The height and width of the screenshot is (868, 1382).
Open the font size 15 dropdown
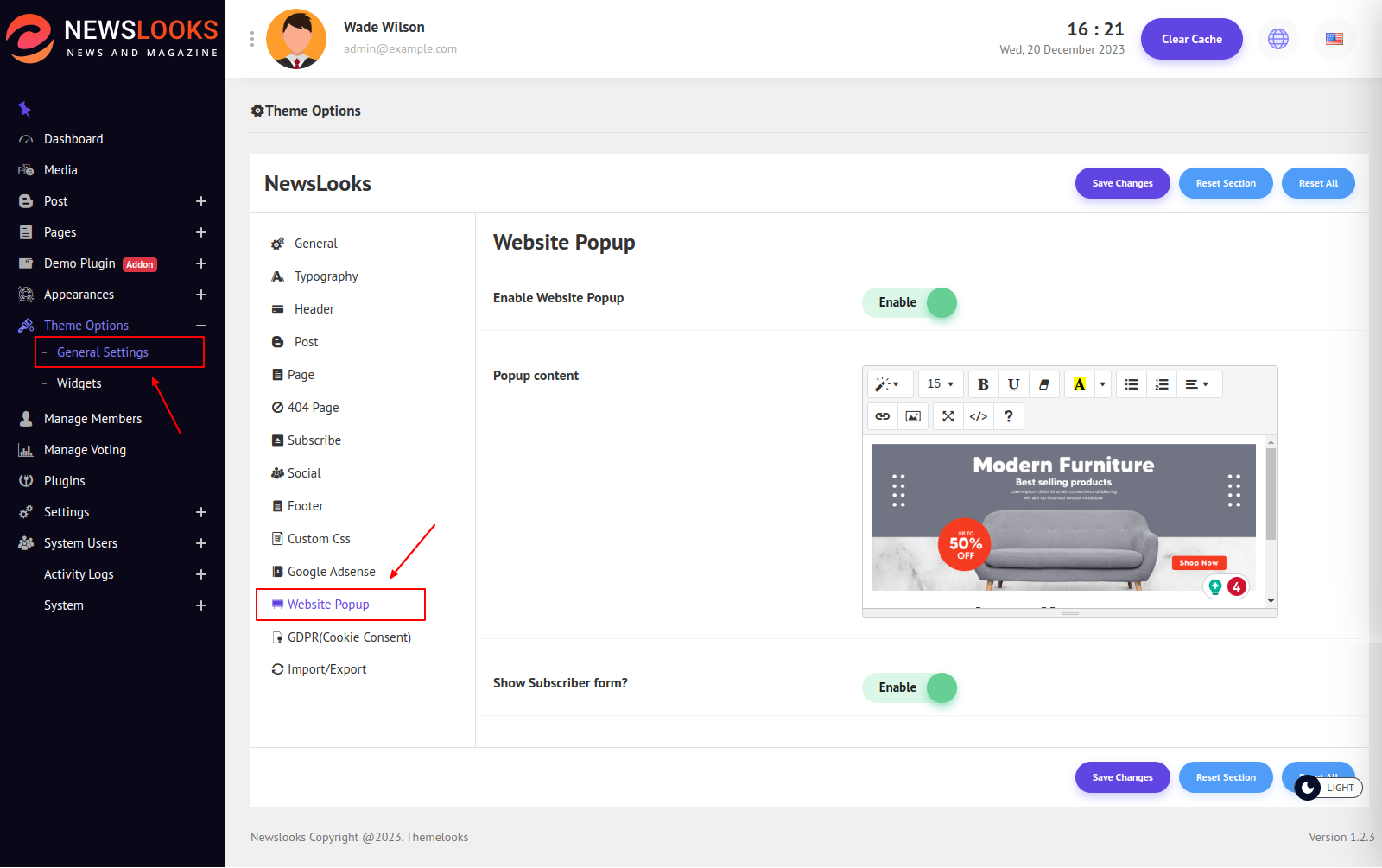940,384
